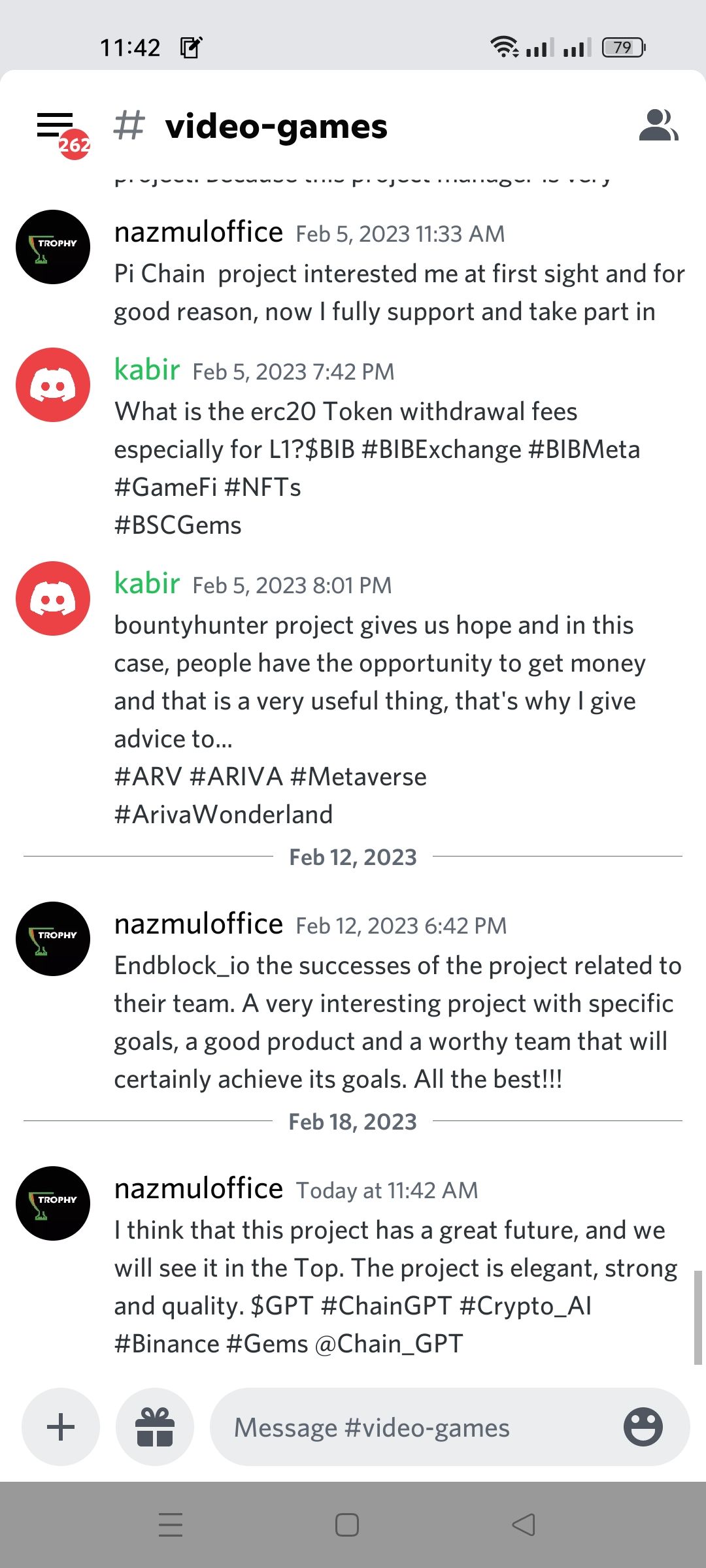This screenshot has height=1568, width=706.
Task: Open the emoji picker smiley
Action: 643,1427
